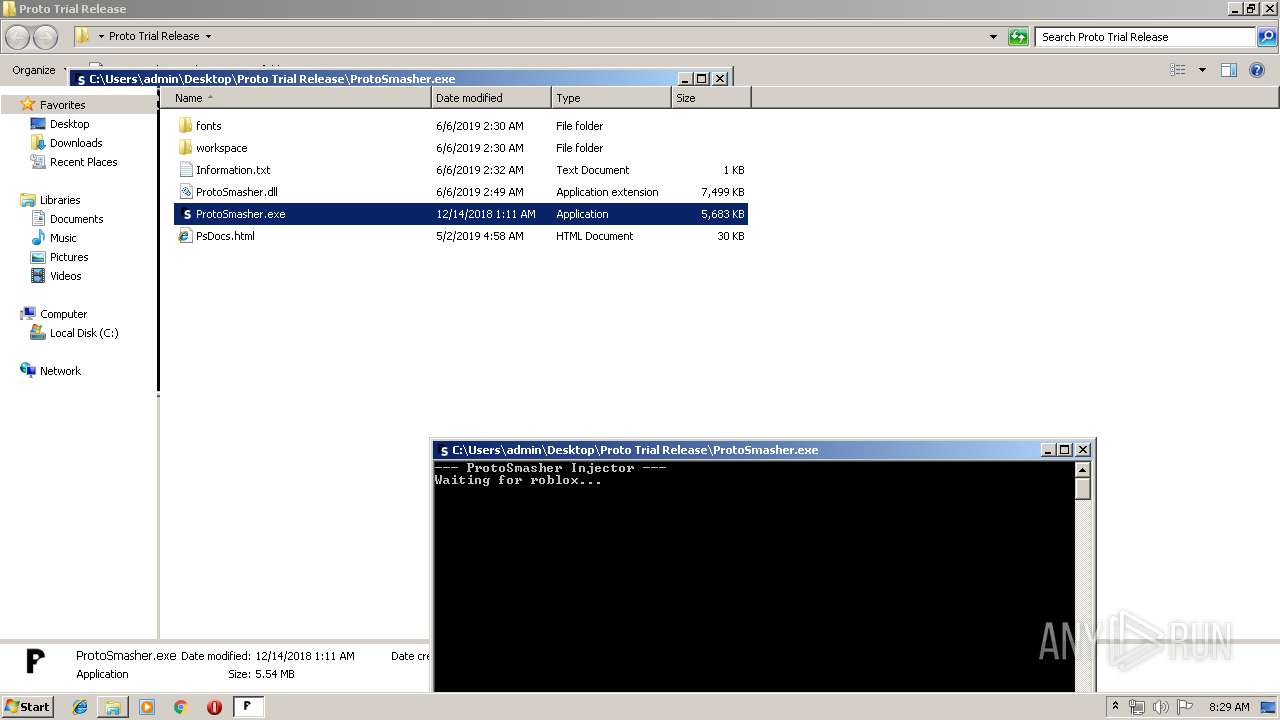Click the Explorer back arrow button
The height and width of the screenshot is (720, 1280).
(x=18, y=37)
